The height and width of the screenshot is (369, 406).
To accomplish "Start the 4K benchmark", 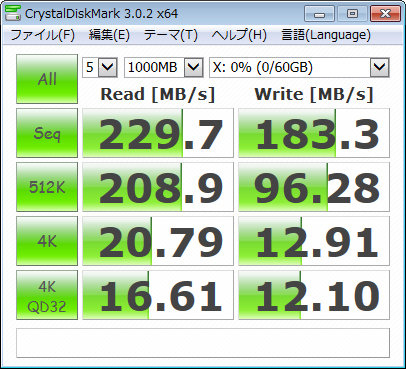I will click(x=47, y=241).
